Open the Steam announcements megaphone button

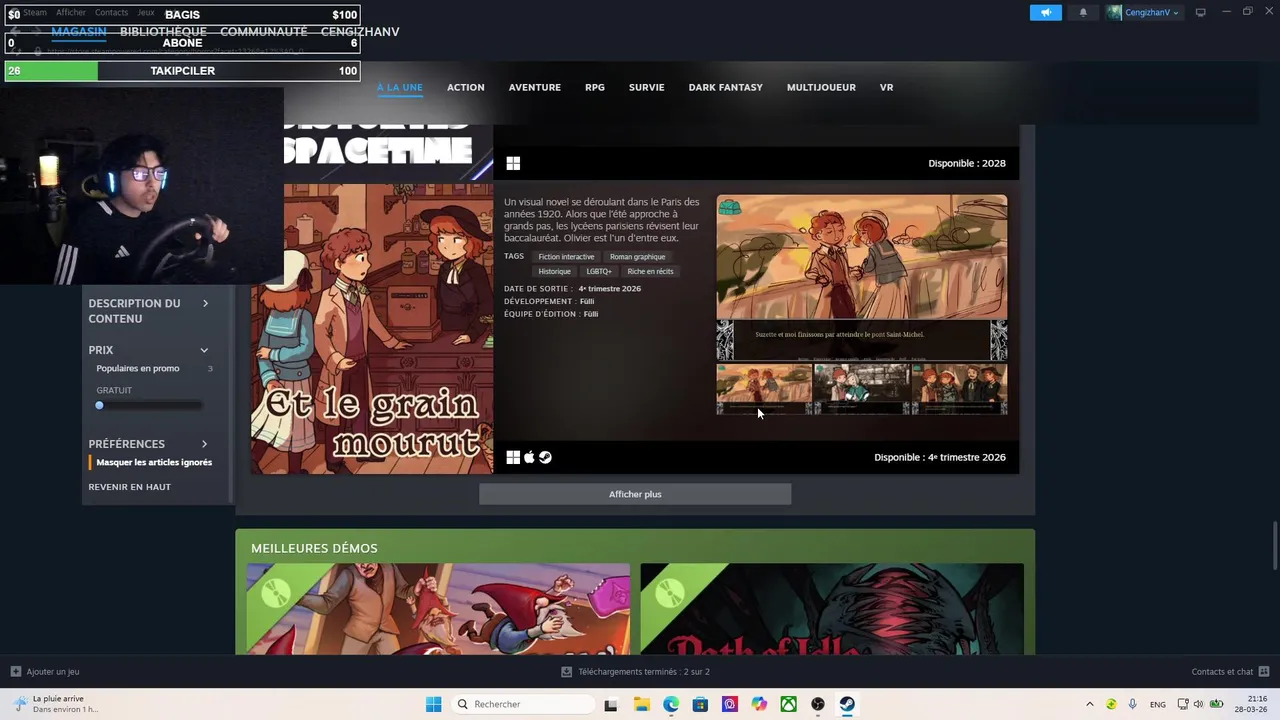click(x=1045, y=13)
